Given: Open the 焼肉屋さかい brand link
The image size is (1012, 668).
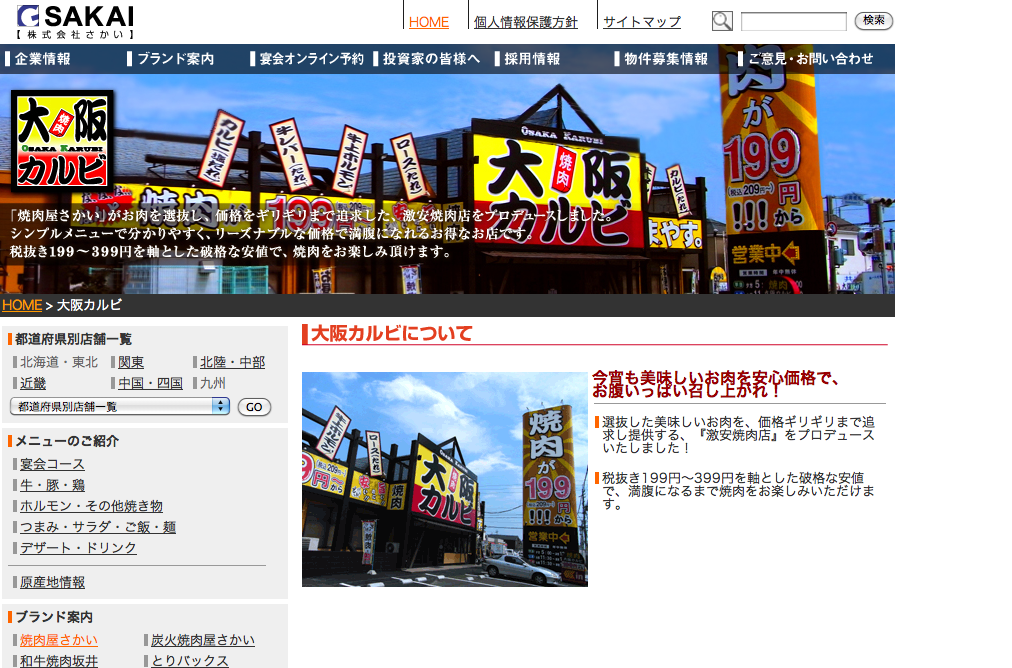Looking at the screenshot, I should pyautogui.click(x=59, y=640).
